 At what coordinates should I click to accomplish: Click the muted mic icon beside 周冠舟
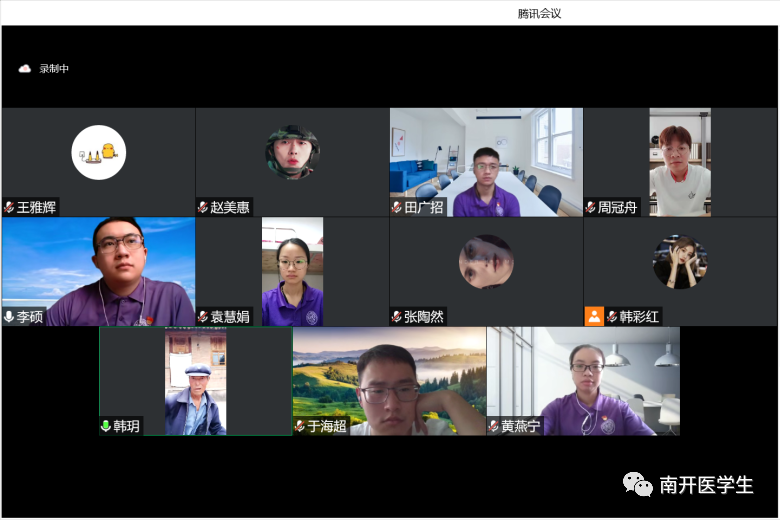coord(591,207)
